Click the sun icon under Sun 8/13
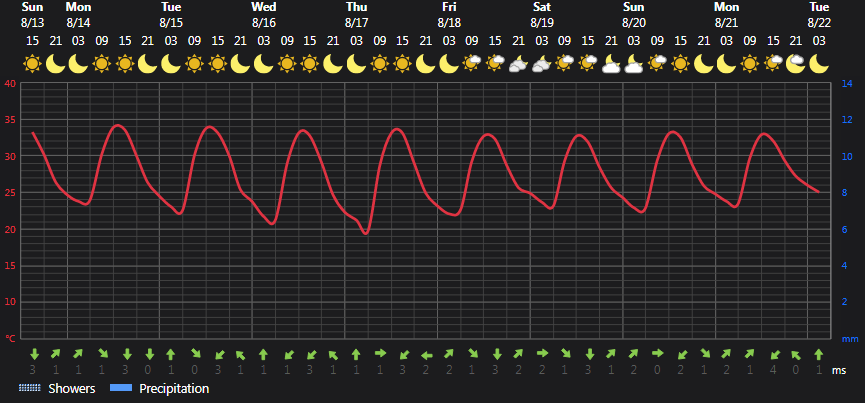 [x=33, y=64]
